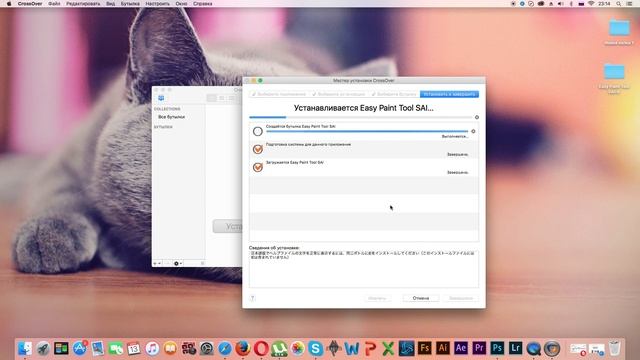Select Все бутылки in bottles sidebar
The width and height of the screenshot is (640, 360).
[171, 117]
